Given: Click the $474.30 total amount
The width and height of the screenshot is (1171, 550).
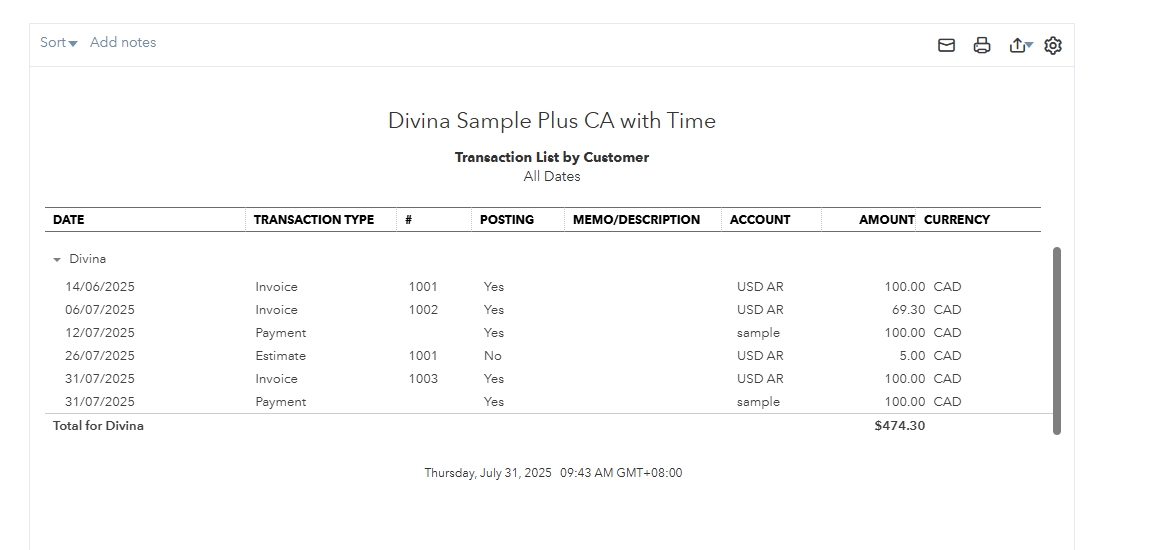Looking at the screenshot, I should 900,426.
